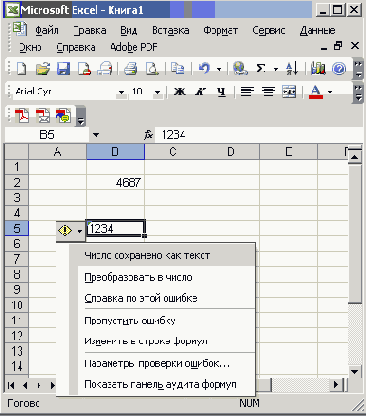Toggle underline Ч formatting

coord(221,91)
